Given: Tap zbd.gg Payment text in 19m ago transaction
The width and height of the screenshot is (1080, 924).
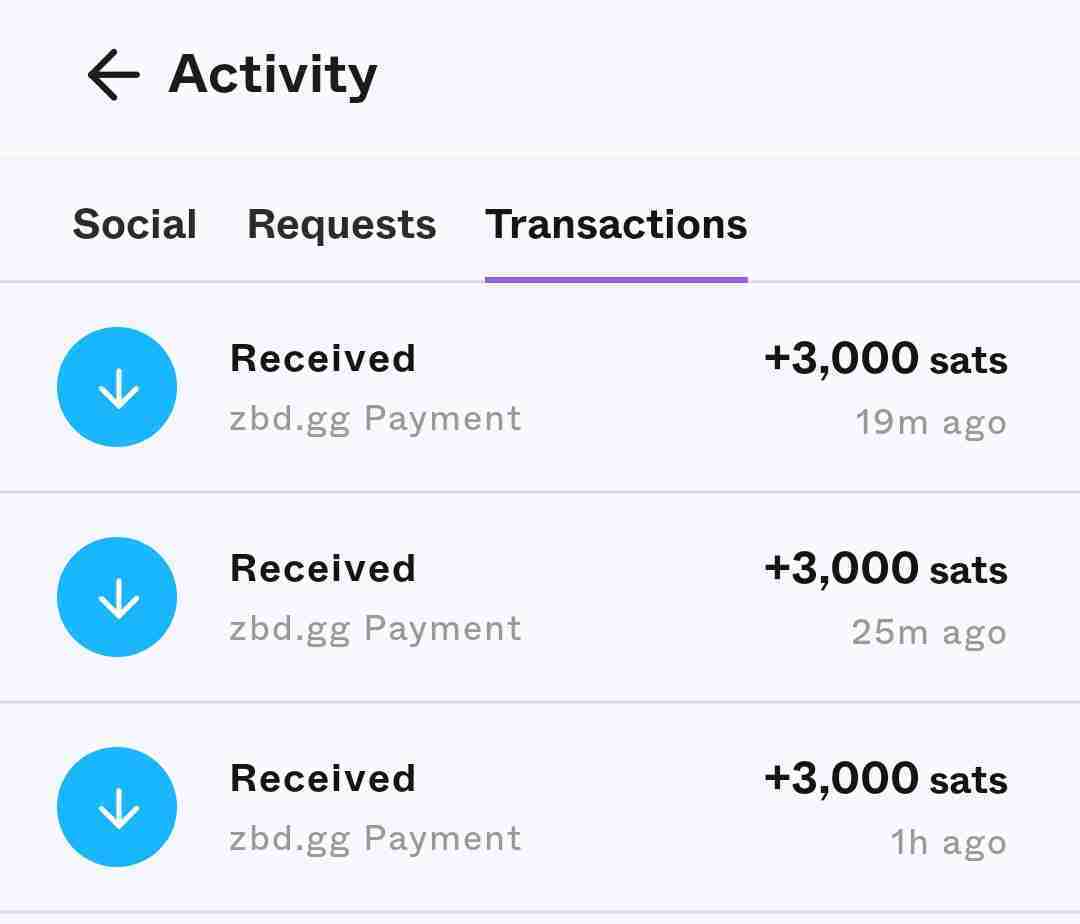Looking at the screenshot, I should coord(375,418).
